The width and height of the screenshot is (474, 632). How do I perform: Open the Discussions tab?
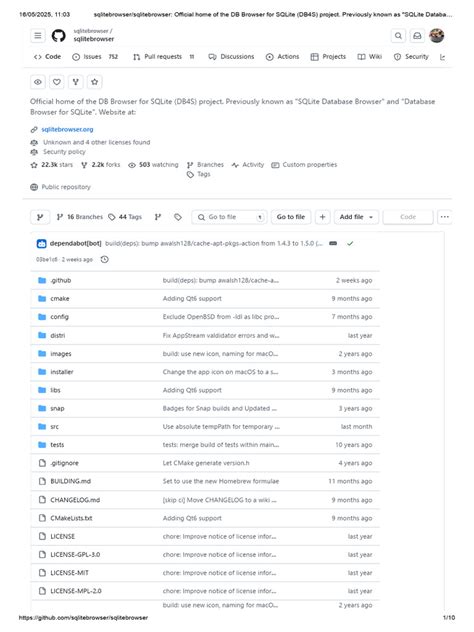click(x=231, y=57)
